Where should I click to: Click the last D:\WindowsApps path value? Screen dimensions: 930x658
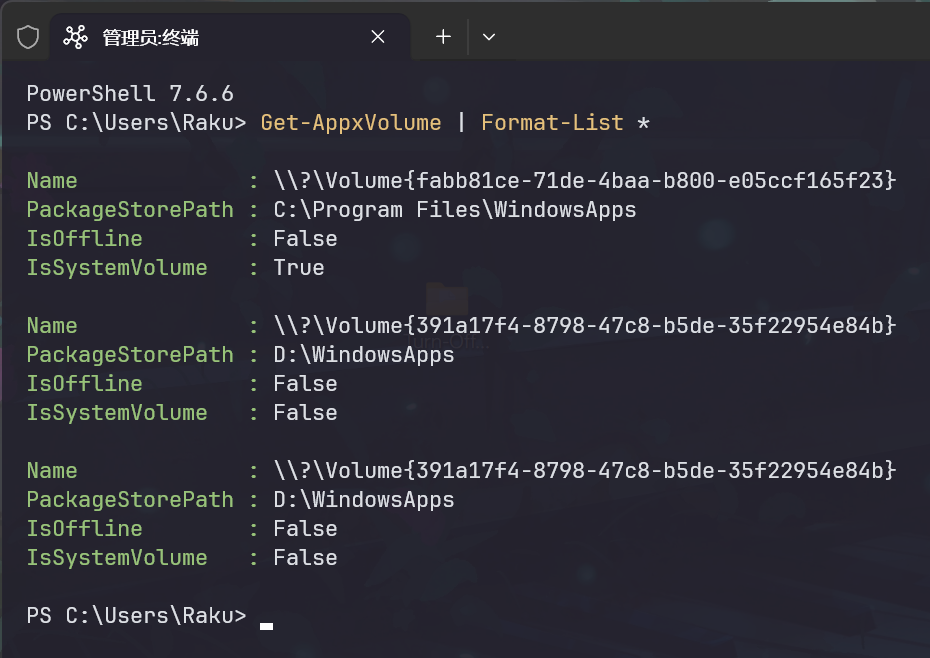[x=364, y=500]
